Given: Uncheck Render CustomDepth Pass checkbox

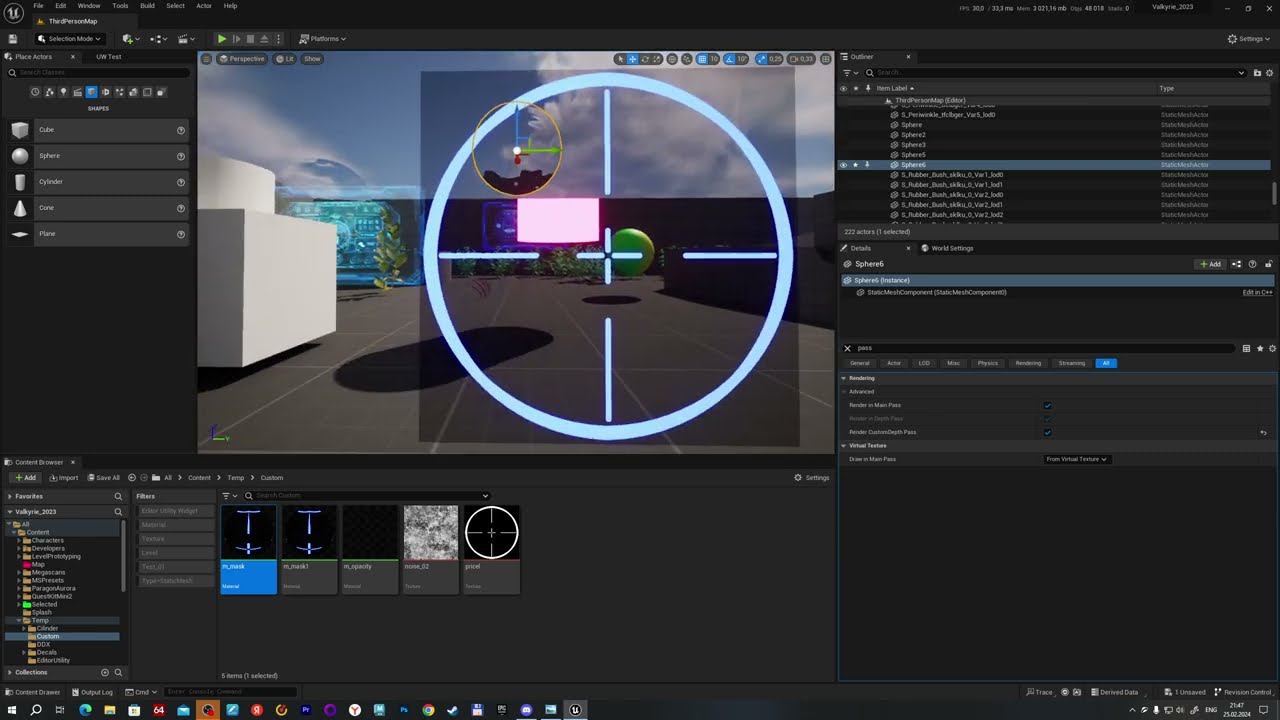Looking at the screenshot, I should pos(1047,433).
